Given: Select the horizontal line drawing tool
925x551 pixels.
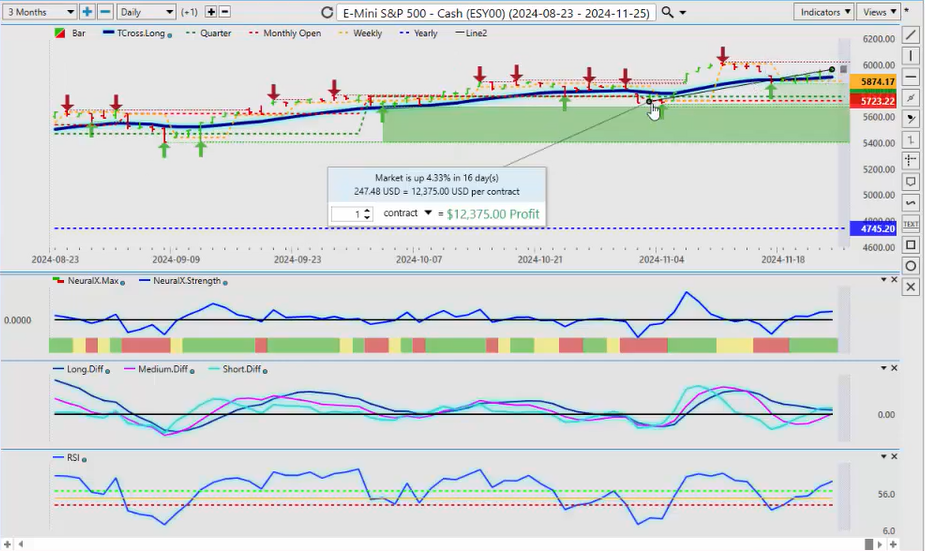Looking at the screenshot, I should click(x=911, y=77).
